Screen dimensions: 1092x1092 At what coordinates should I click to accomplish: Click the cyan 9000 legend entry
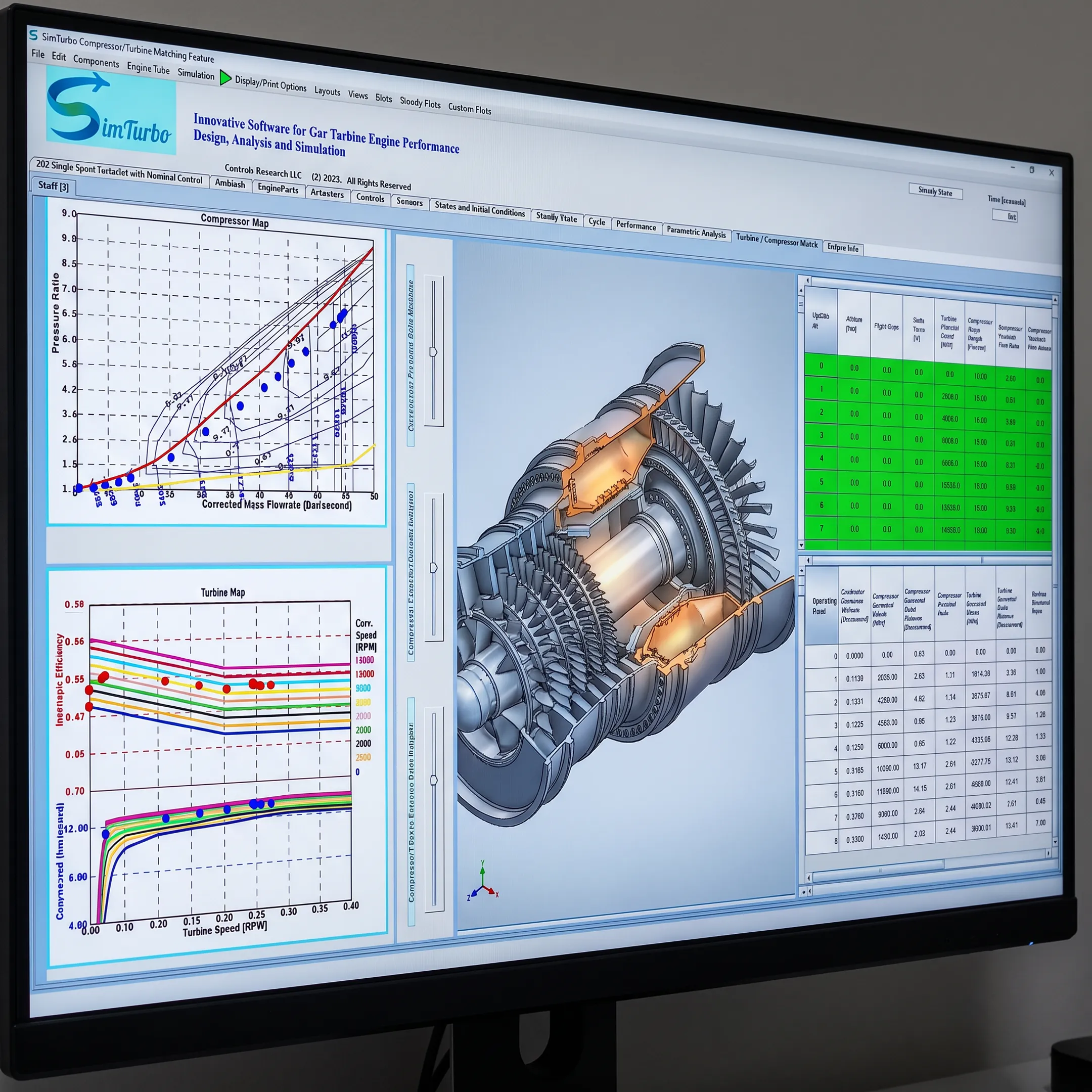[x=363, y=689]
